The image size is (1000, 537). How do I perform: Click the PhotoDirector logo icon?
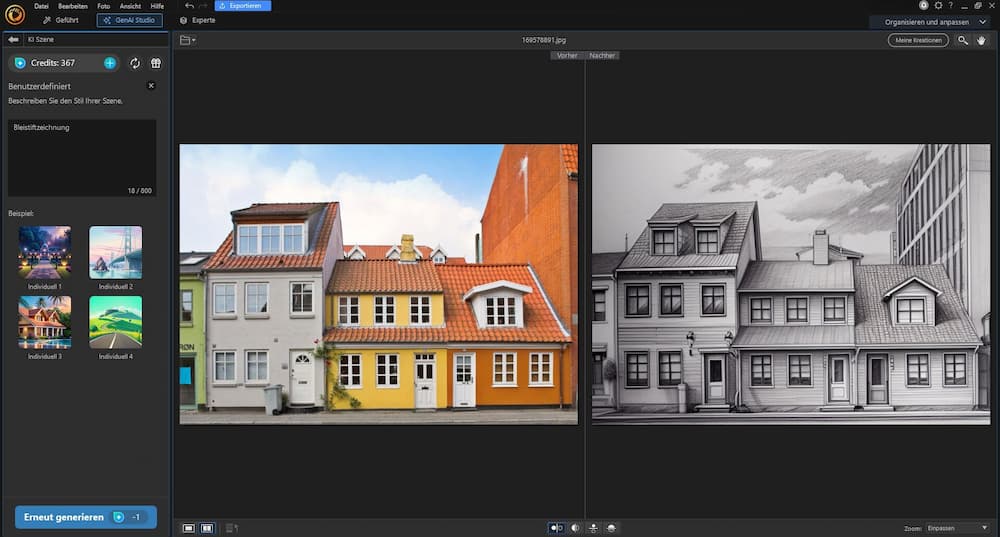pyautogui.click(x=15, y=13)
